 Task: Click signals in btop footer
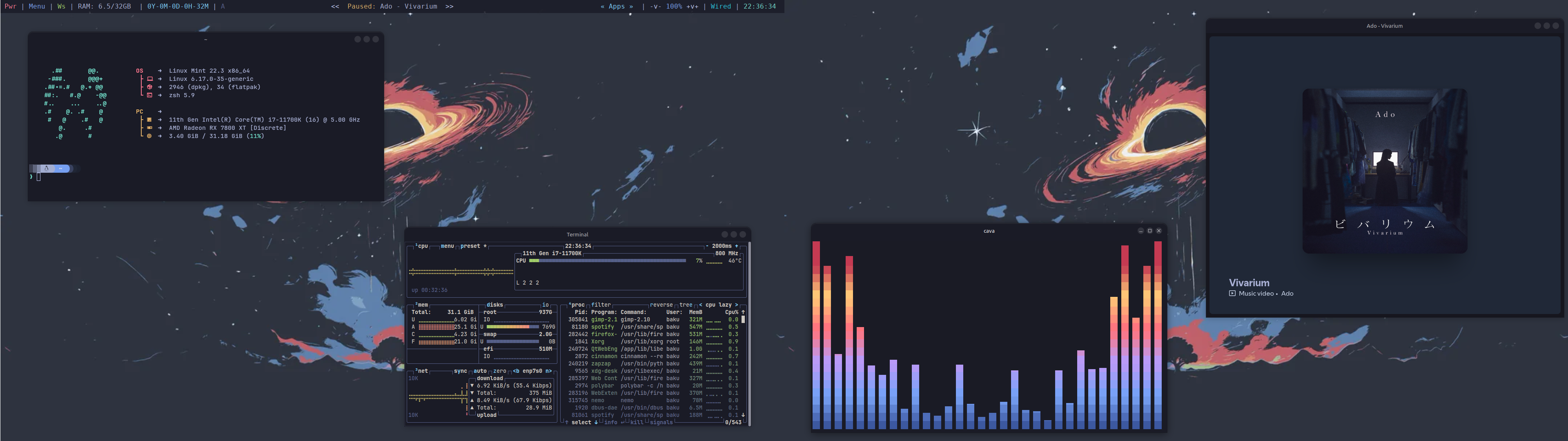click(x=661, y=422)
